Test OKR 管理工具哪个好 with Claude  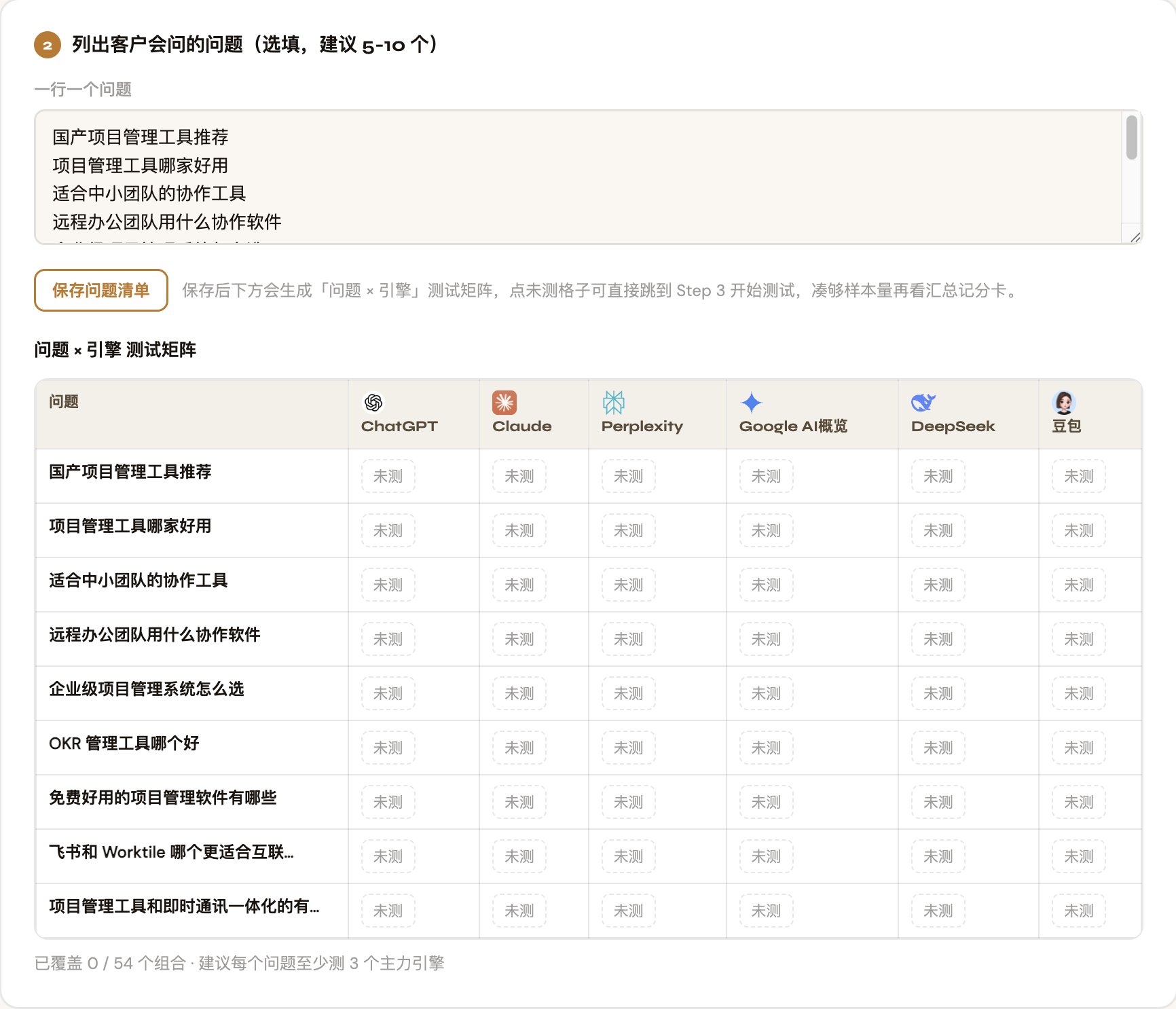tap(519, 748)
